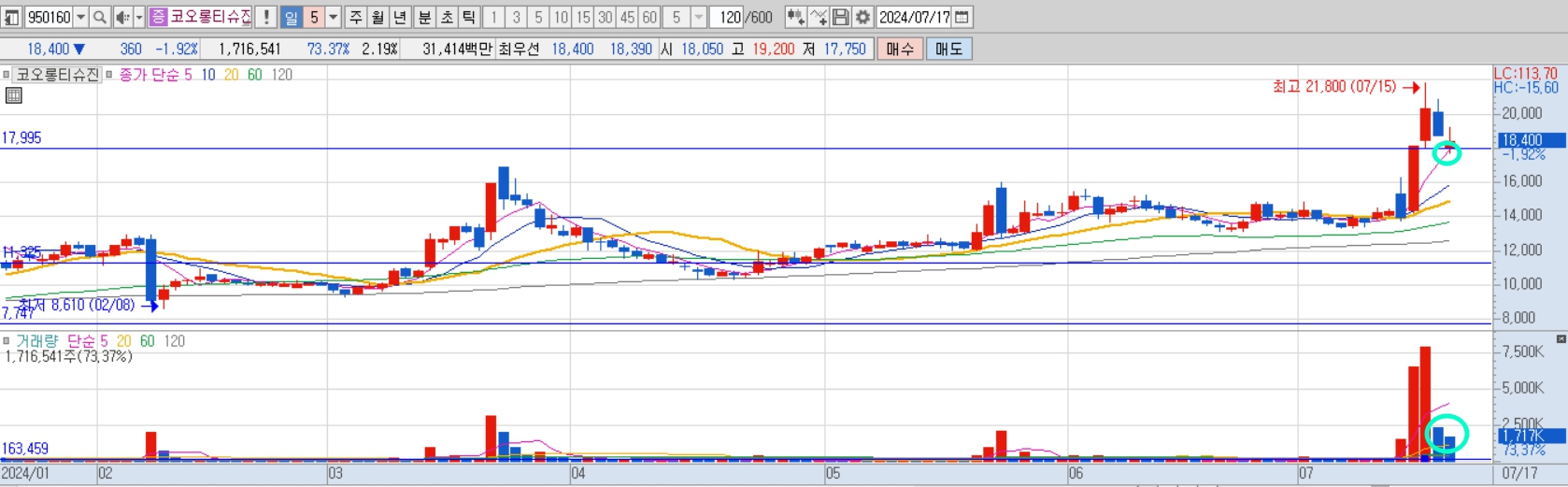Image resolution: width=1568 pixels, height=487 pixels.
Task: Click the 31,414백만 trading value
Action: pyautogui.click(x=457, y=49)
